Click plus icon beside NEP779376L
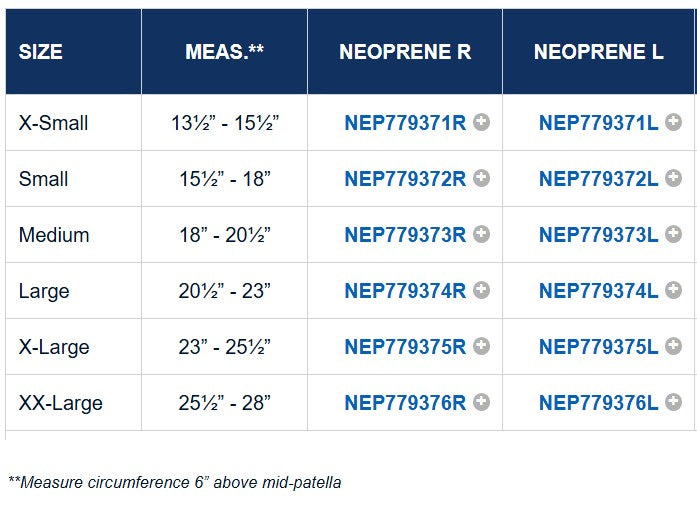This screenshot has width=697, height=507. [674, 402]
